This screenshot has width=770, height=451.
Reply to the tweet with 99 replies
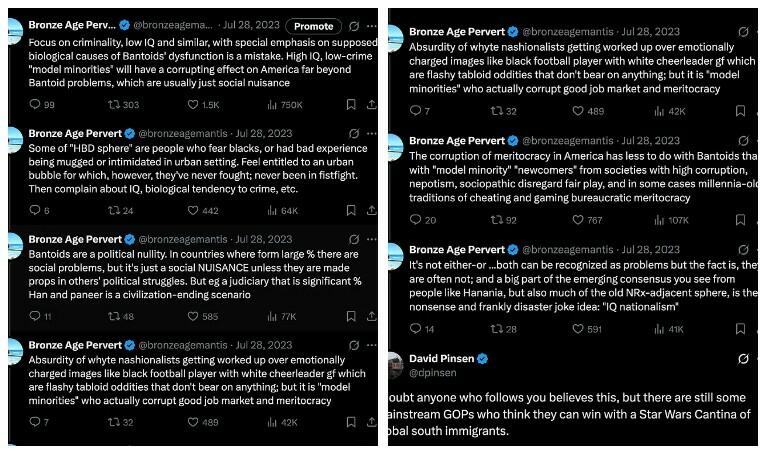[x=35, y=105]
